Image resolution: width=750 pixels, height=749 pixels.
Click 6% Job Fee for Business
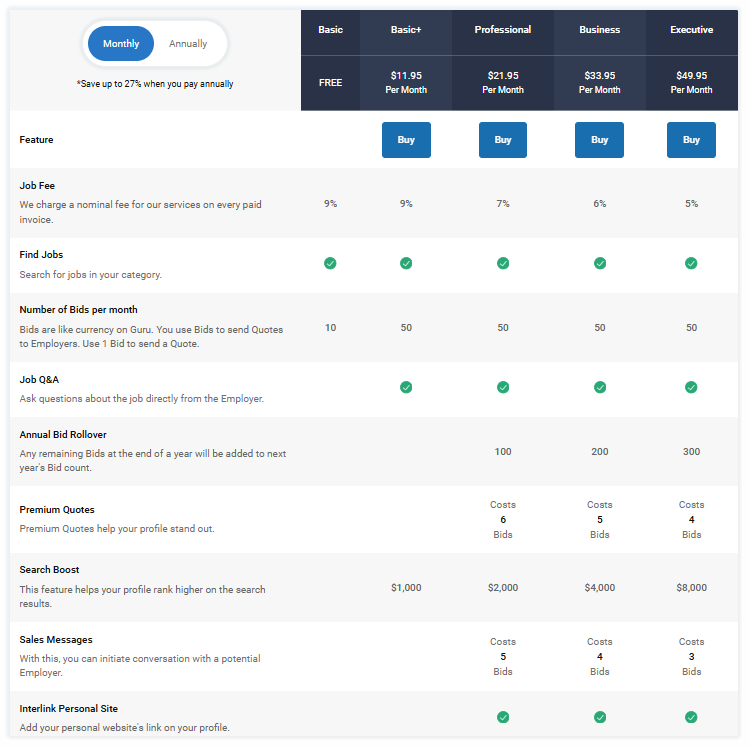pyautogui.click(x=600, y=204)
